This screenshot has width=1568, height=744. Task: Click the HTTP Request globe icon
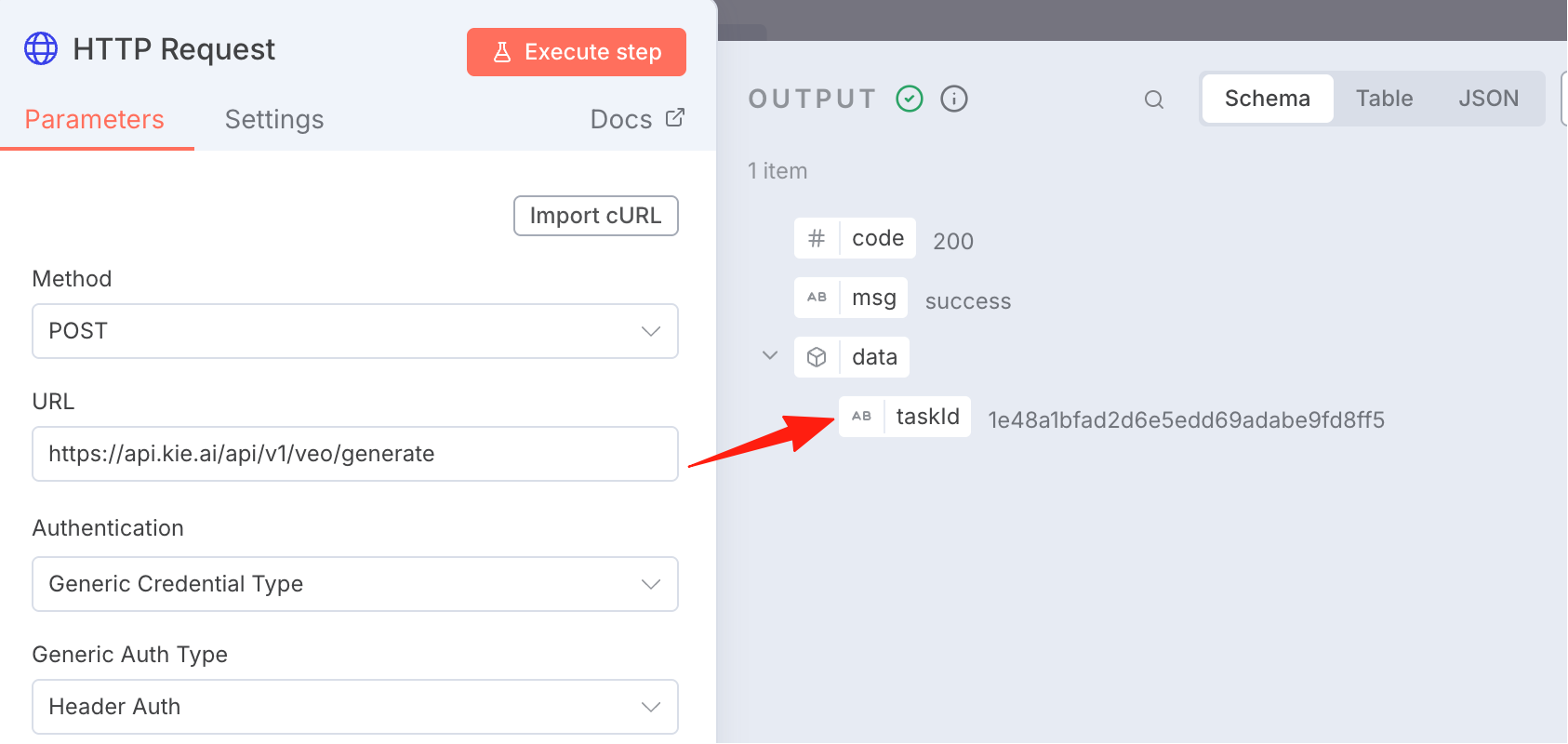[41, 48]
